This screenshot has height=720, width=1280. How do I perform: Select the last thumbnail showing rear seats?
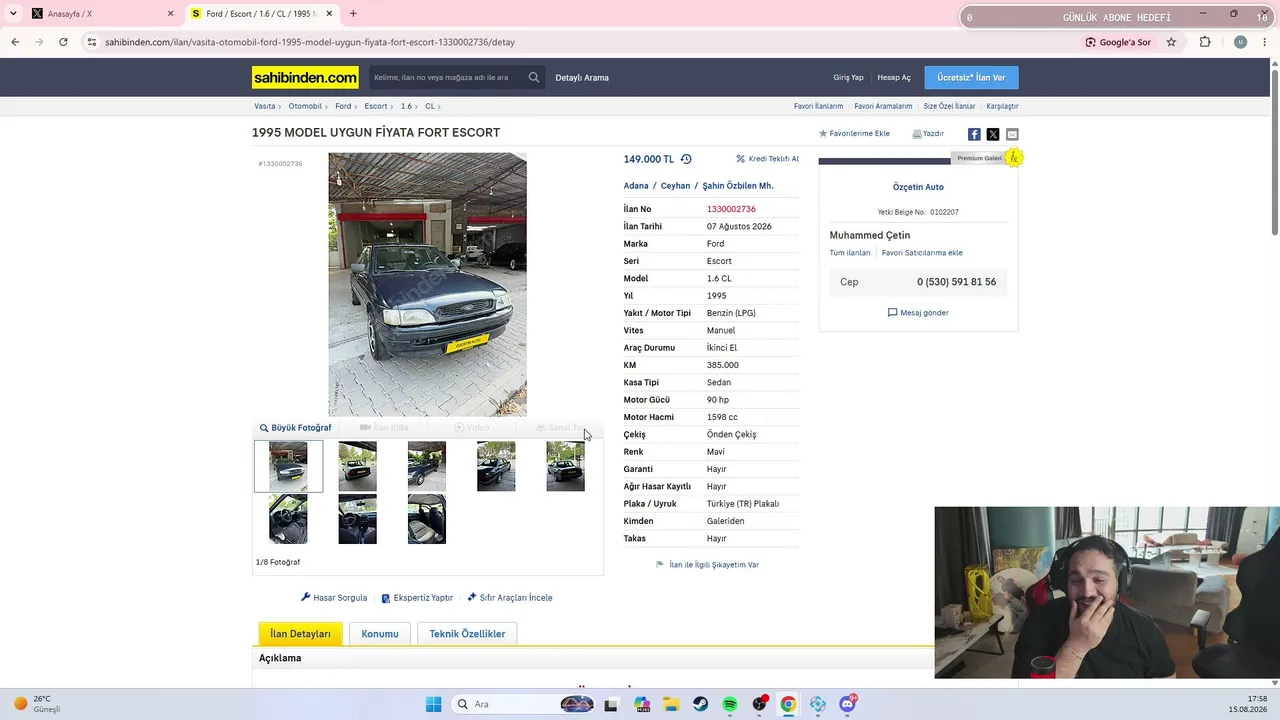(426, 519)
